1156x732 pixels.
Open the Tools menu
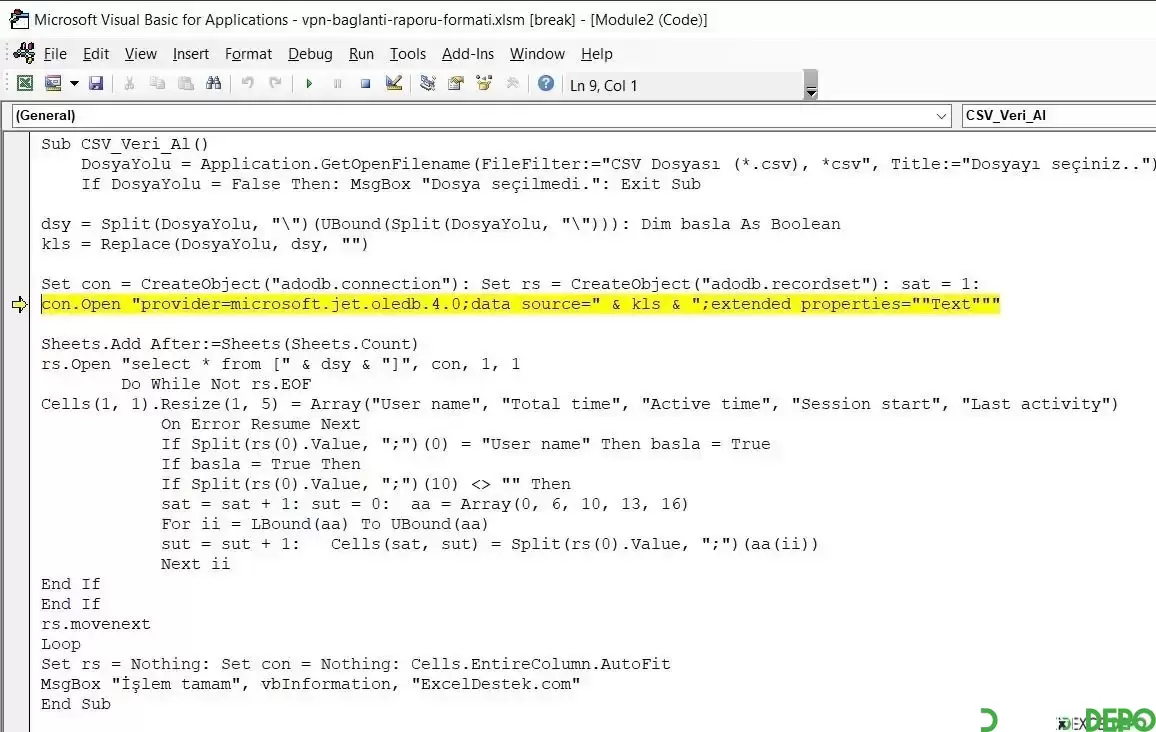click(408, 54)
